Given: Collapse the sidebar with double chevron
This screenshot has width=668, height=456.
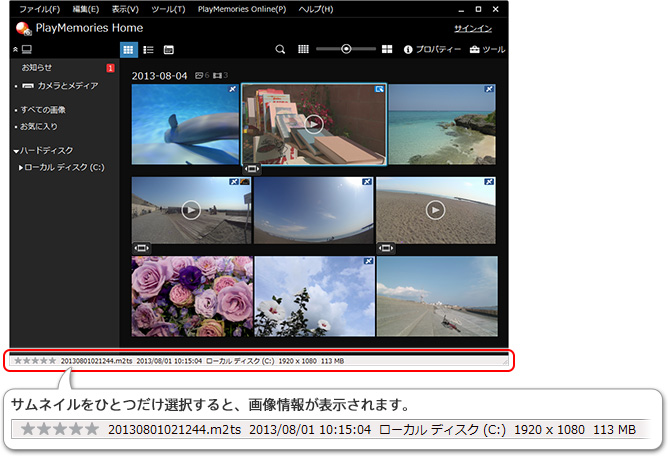Looking at the screenshot, I should coord(15,49).
